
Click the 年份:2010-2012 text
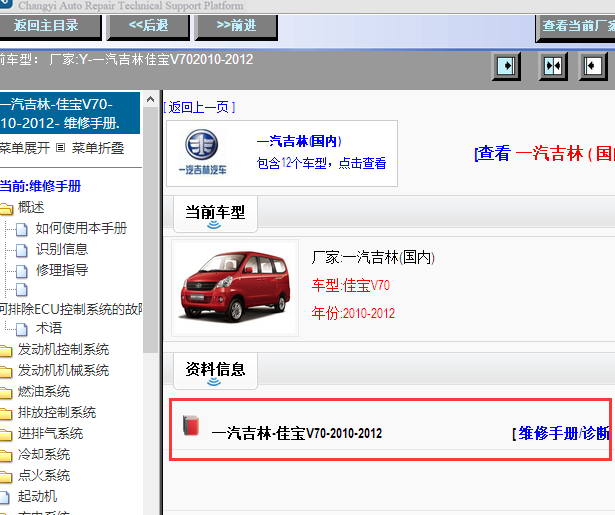coord(353,313)
